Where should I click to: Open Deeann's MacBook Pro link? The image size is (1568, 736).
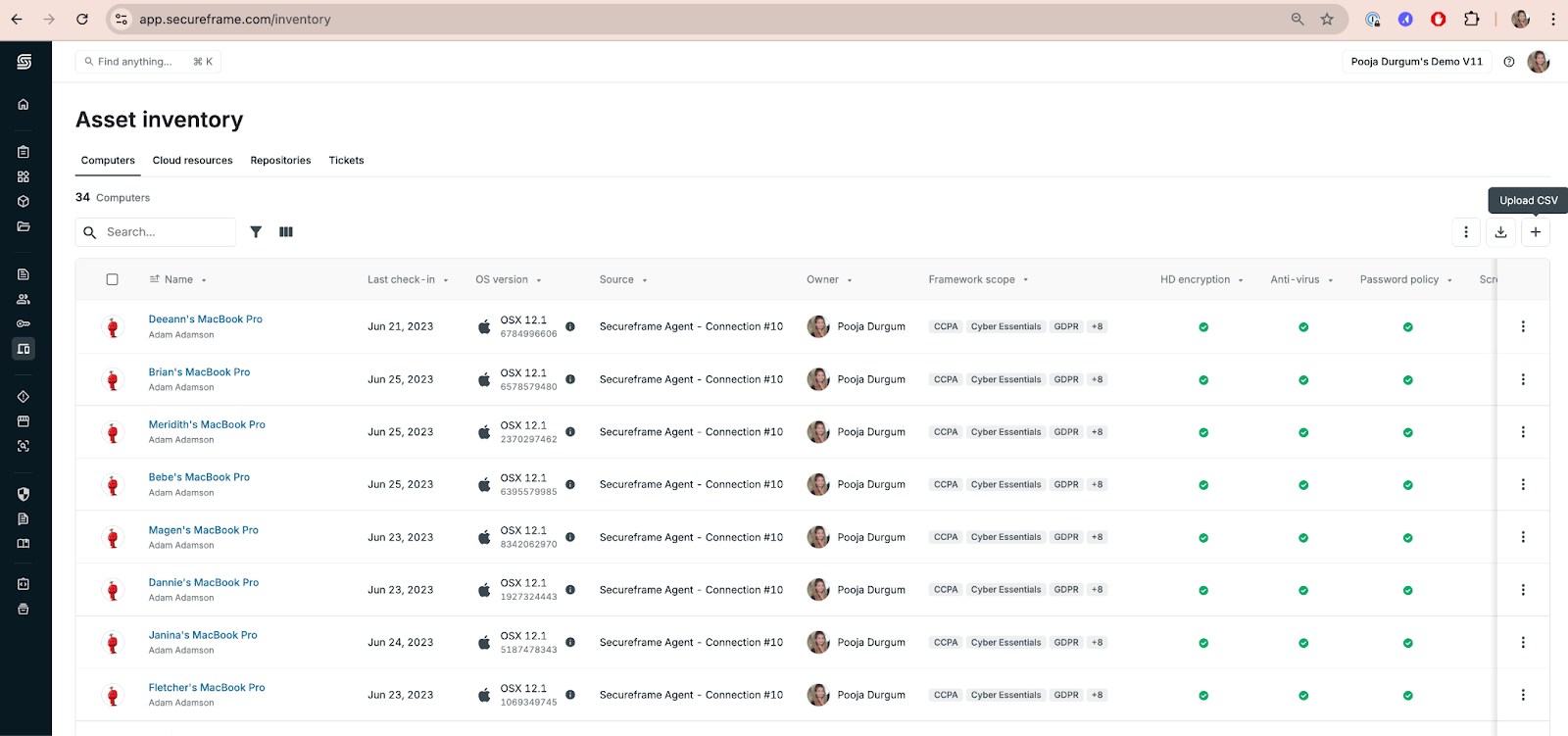click(206, 319)
